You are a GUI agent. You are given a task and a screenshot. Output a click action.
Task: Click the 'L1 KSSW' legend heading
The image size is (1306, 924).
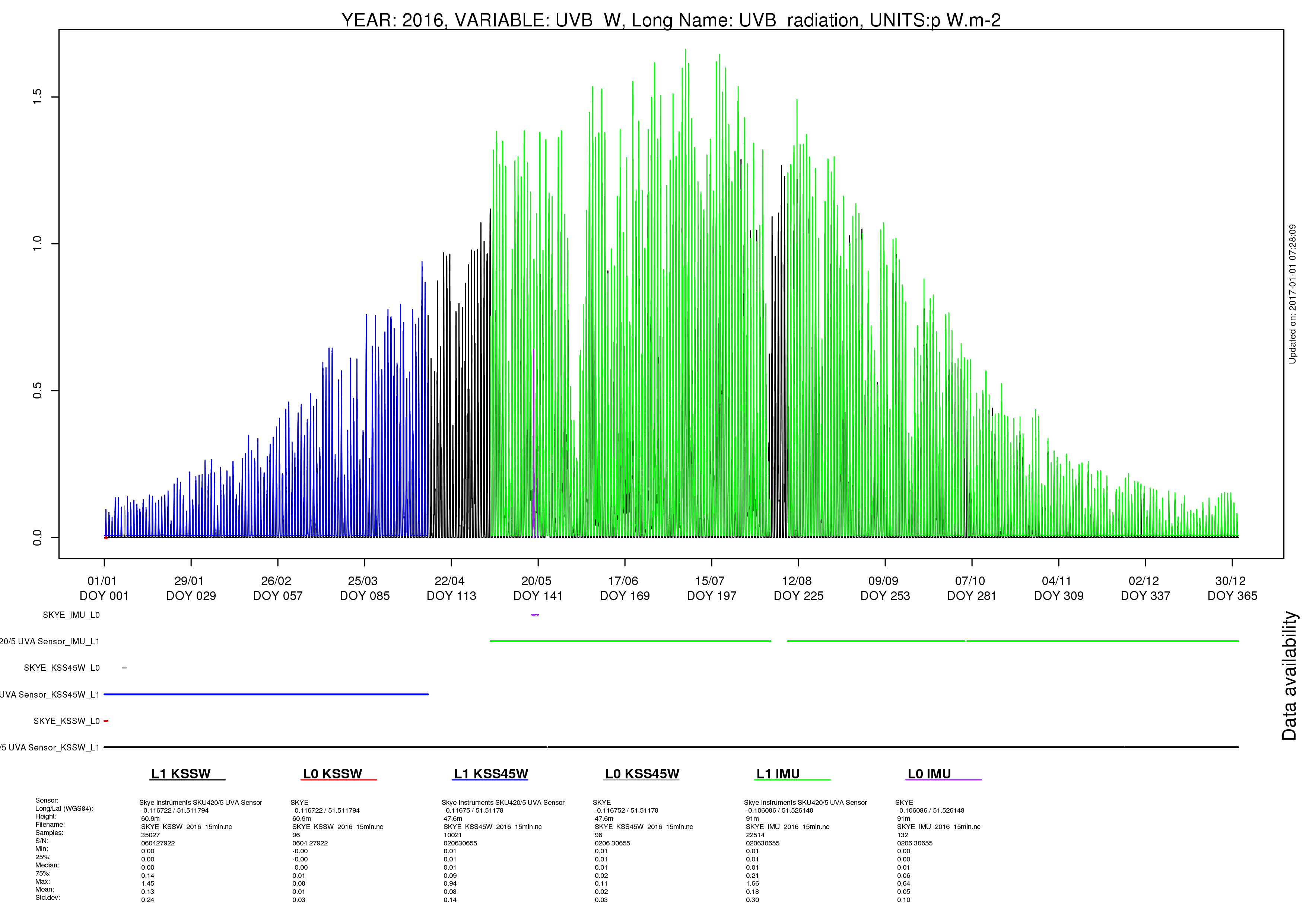[x=181, y=774]
